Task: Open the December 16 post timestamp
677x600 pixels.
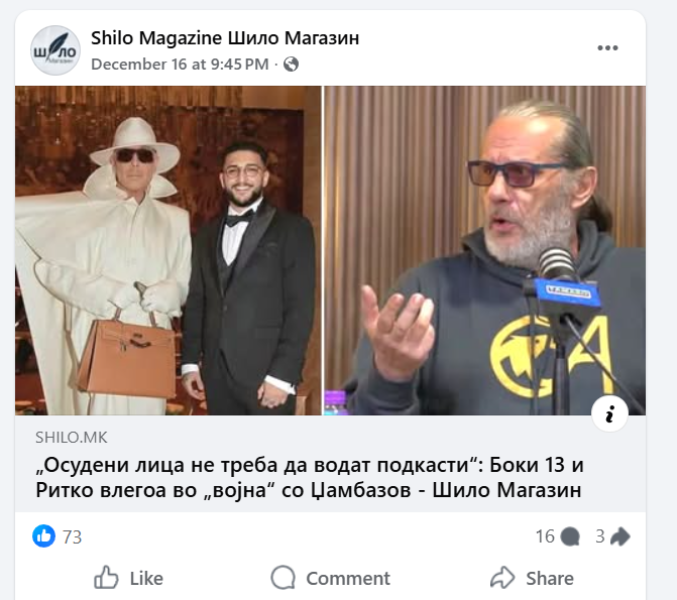Action: (180, 64)
